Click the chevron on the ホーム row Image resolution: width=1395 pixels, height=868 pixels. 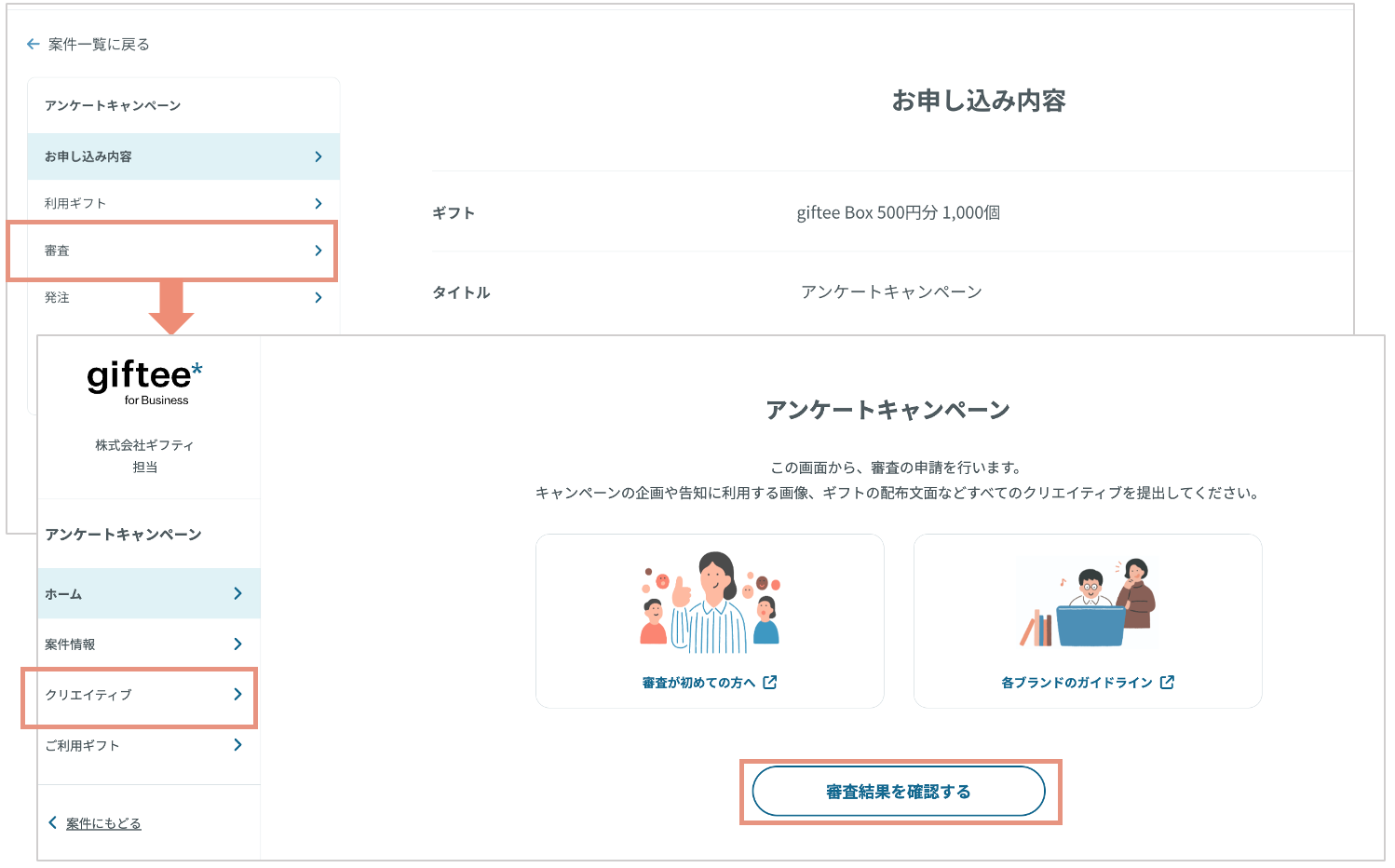(x=238, y=593)
